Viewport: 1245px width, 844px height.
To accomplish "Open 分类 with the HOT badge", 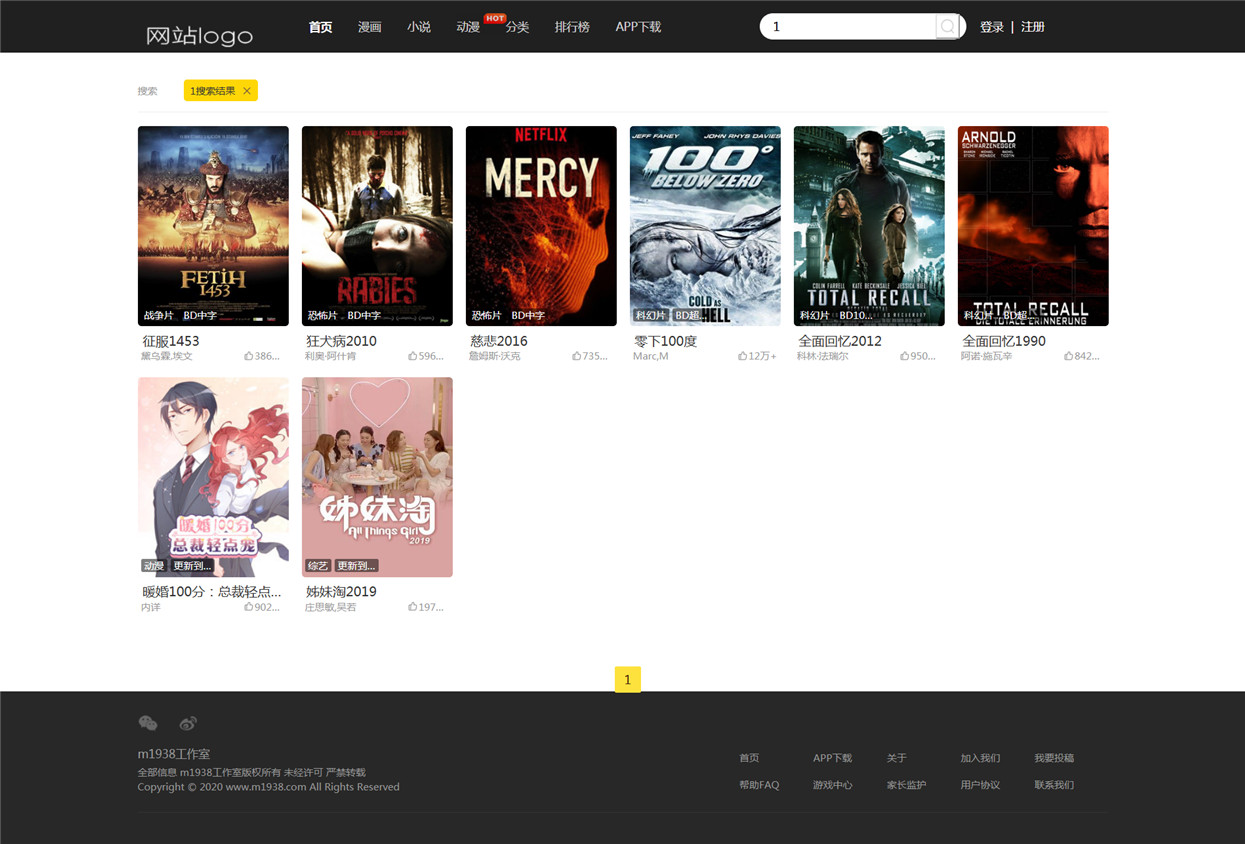I will tap(517, 27).
